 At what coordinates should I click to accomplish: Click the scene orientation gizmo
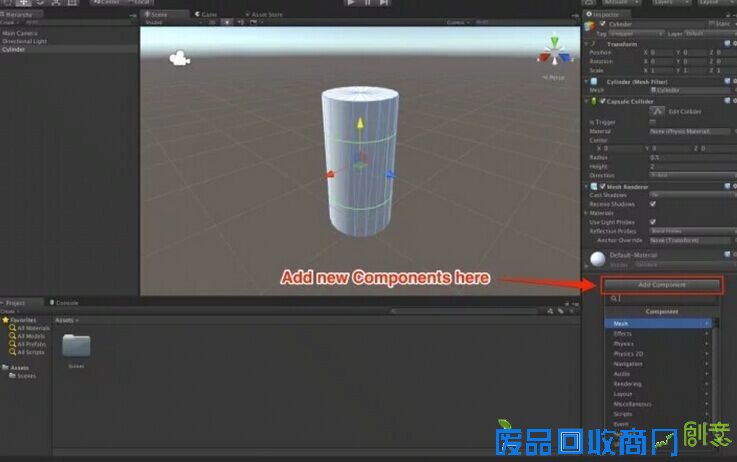(x=555, y=52)
